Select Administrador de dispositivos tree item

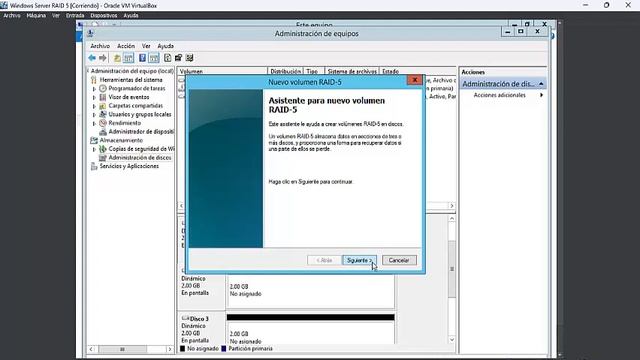141,132
